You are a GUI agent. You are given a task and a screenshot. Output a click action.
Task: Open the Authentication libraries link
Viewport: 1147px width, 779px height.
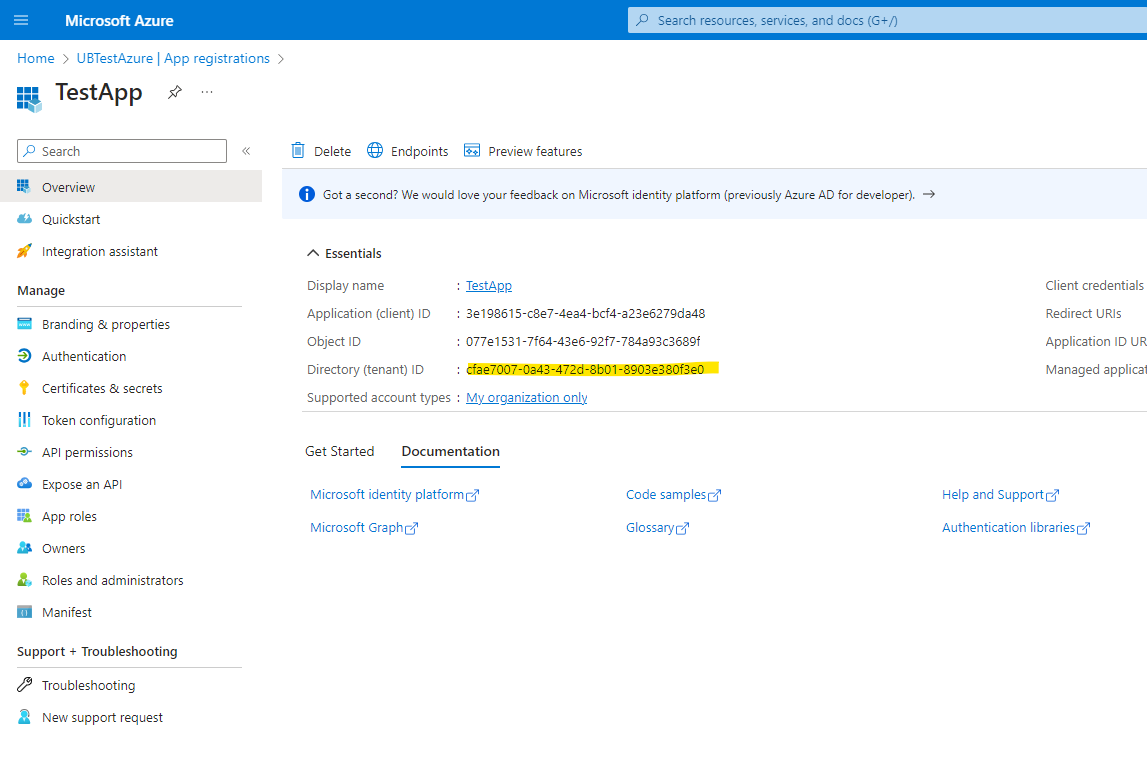(x=1015, y=527)
